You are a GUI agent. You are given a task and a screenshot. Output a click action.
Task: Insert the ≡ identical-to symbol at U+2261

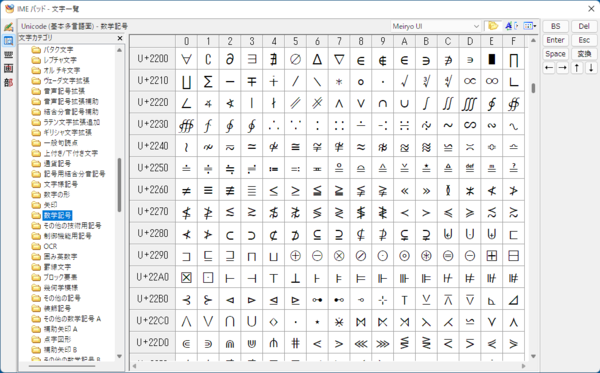208,190
